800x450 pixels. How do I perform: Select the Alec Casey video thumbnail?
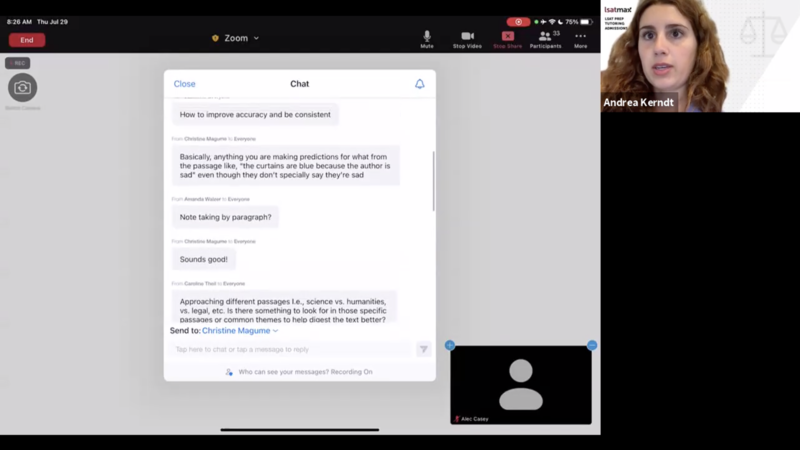(521, 384)
